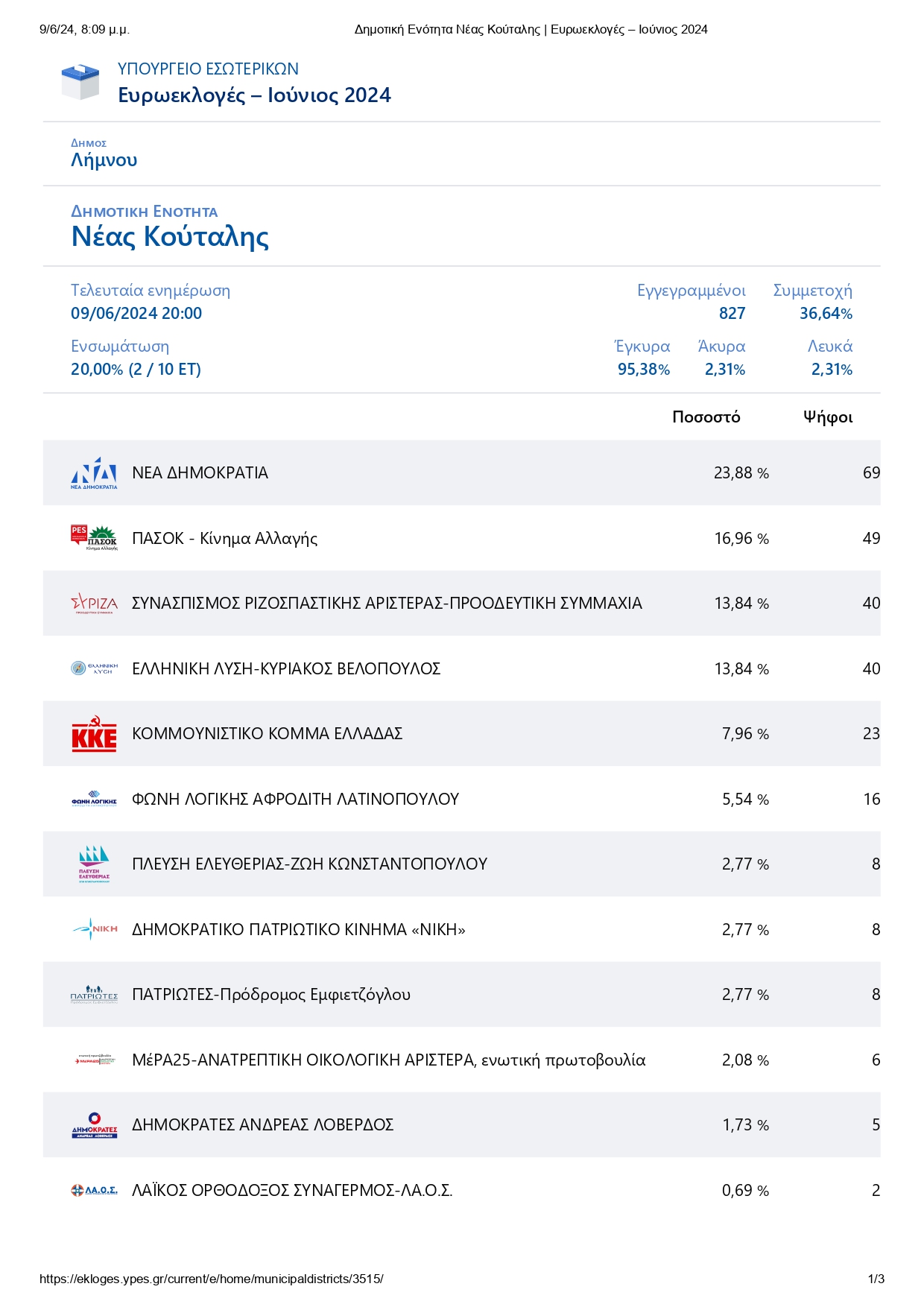924x1307 pixels.
Task: Click the ΜέΡΑ25 party logo
Action: (x=94, y=1060)
